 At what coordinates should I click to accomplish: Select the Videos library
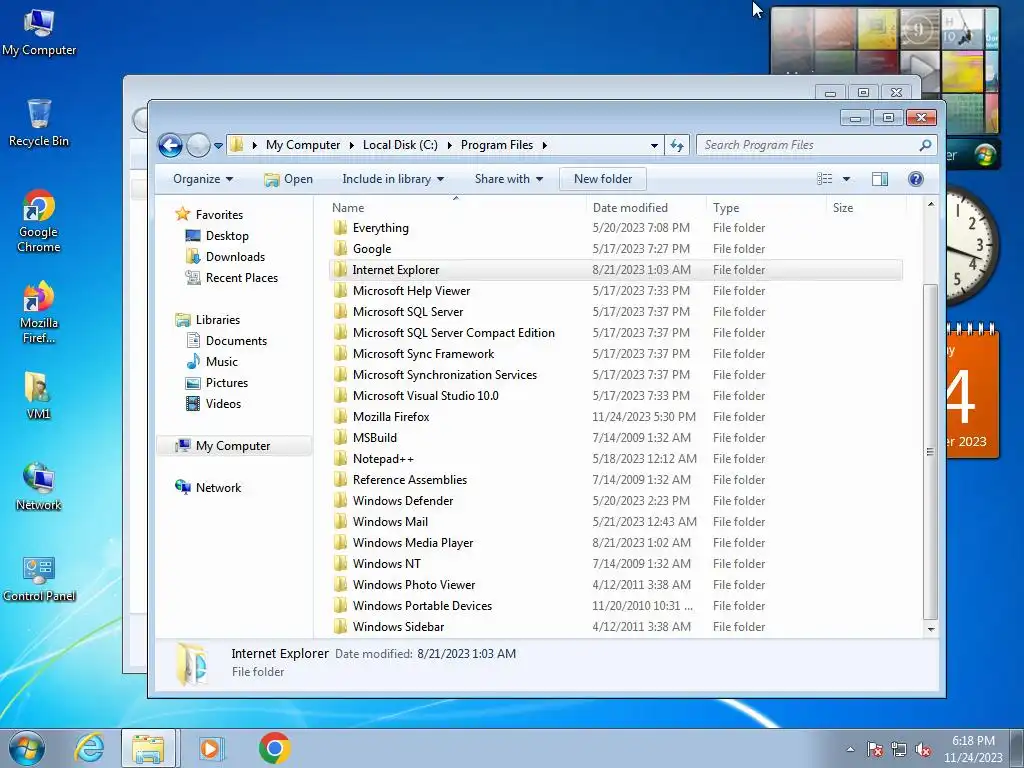coord(214,404)
